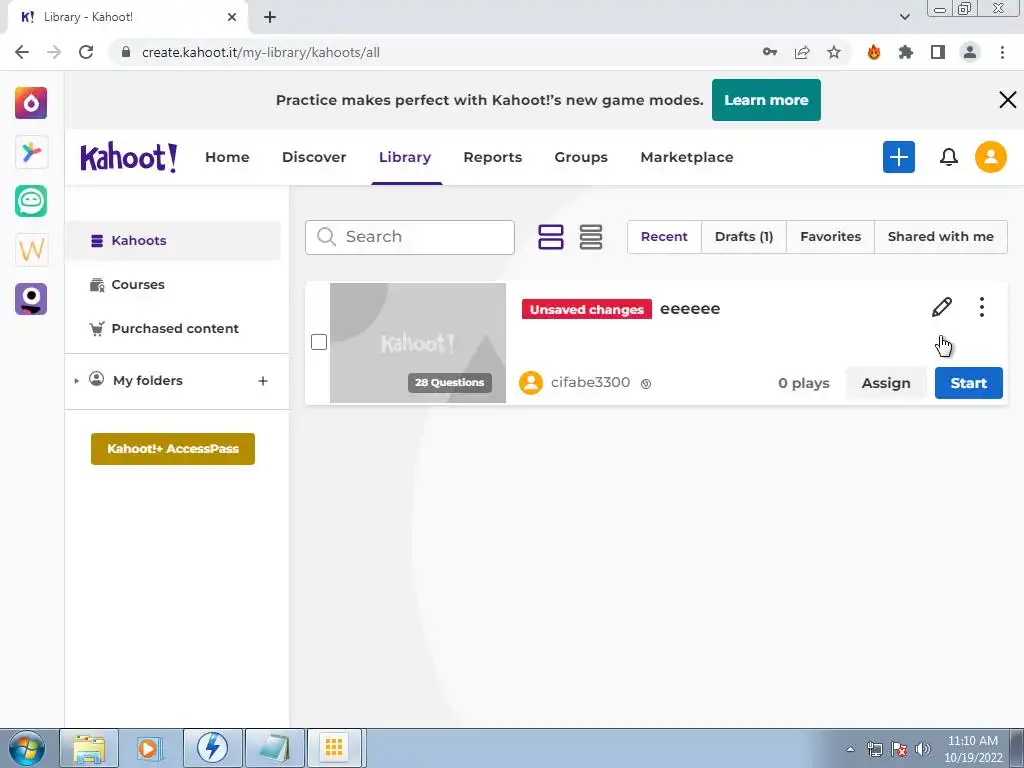Go back using browser back arrow

(x=22, y=52)
